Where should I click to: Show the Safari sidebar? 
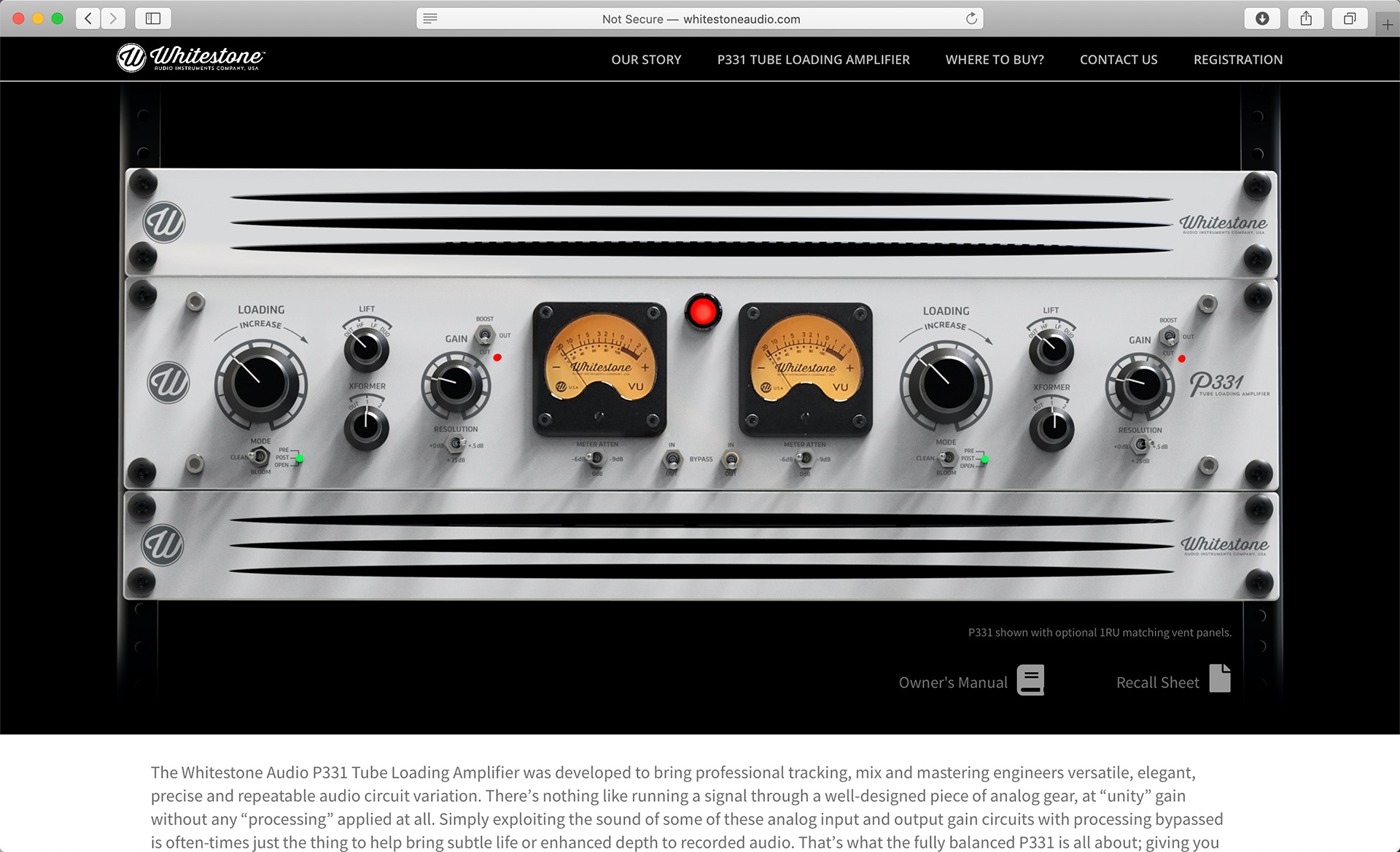(153, 18)
